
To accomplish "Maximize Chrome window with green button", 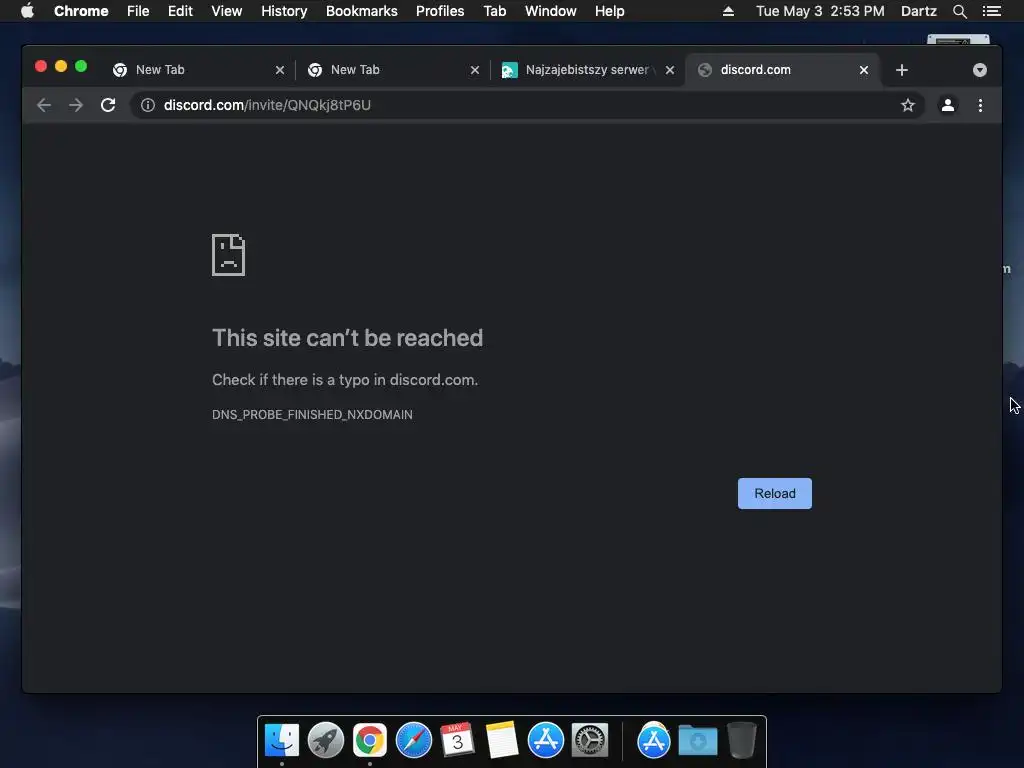I will pyautogui.click(x=81, y=66).
